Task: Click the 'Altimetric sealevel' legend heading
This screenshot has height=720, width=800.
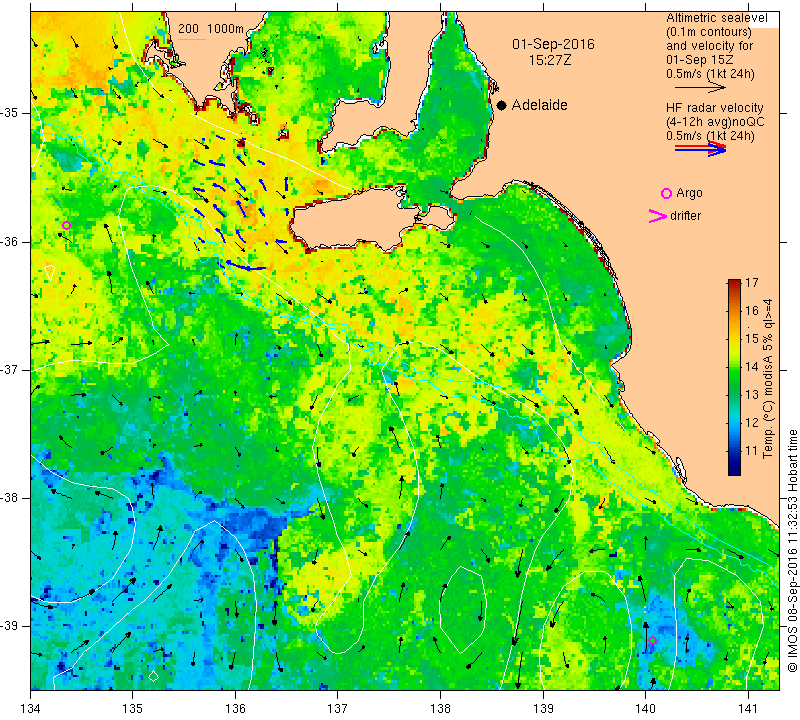Action: tap(716, 18)
